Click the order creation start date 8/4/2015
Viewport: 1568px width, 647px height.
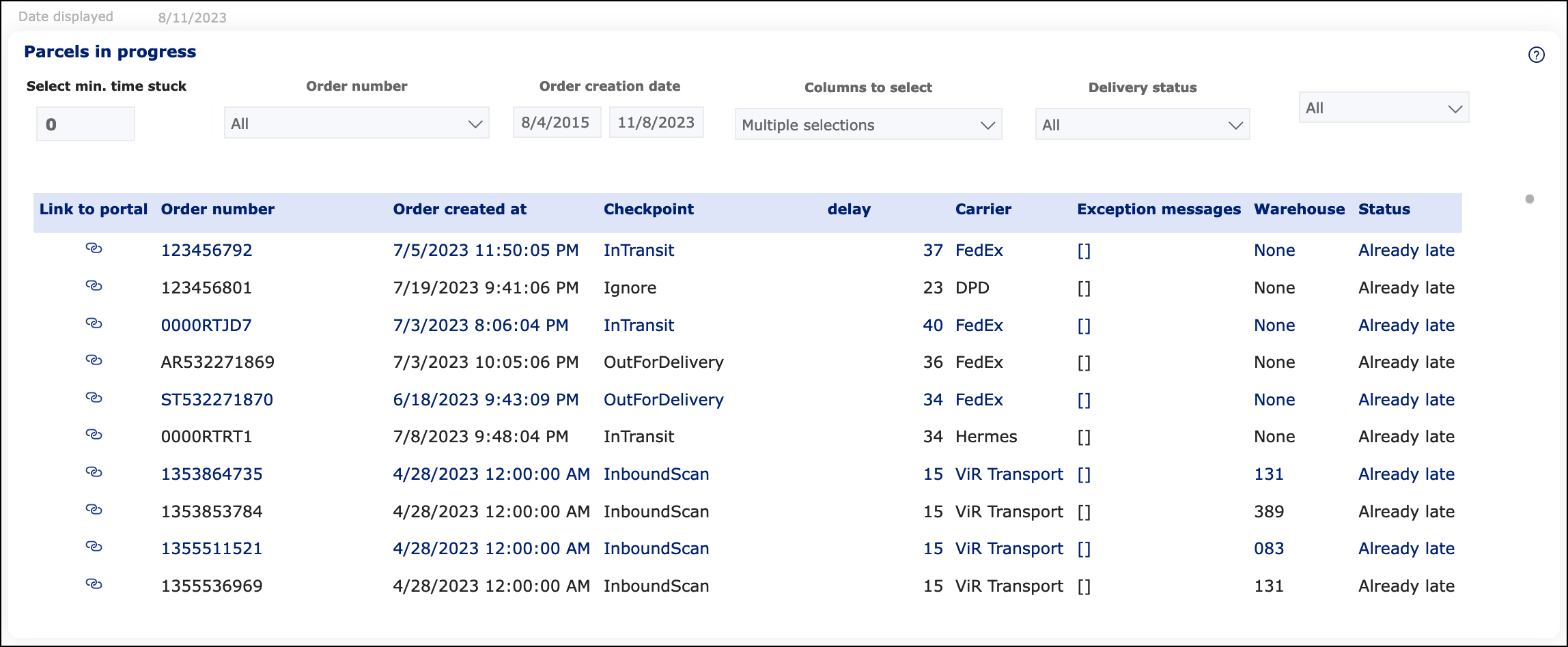point(556,123)
